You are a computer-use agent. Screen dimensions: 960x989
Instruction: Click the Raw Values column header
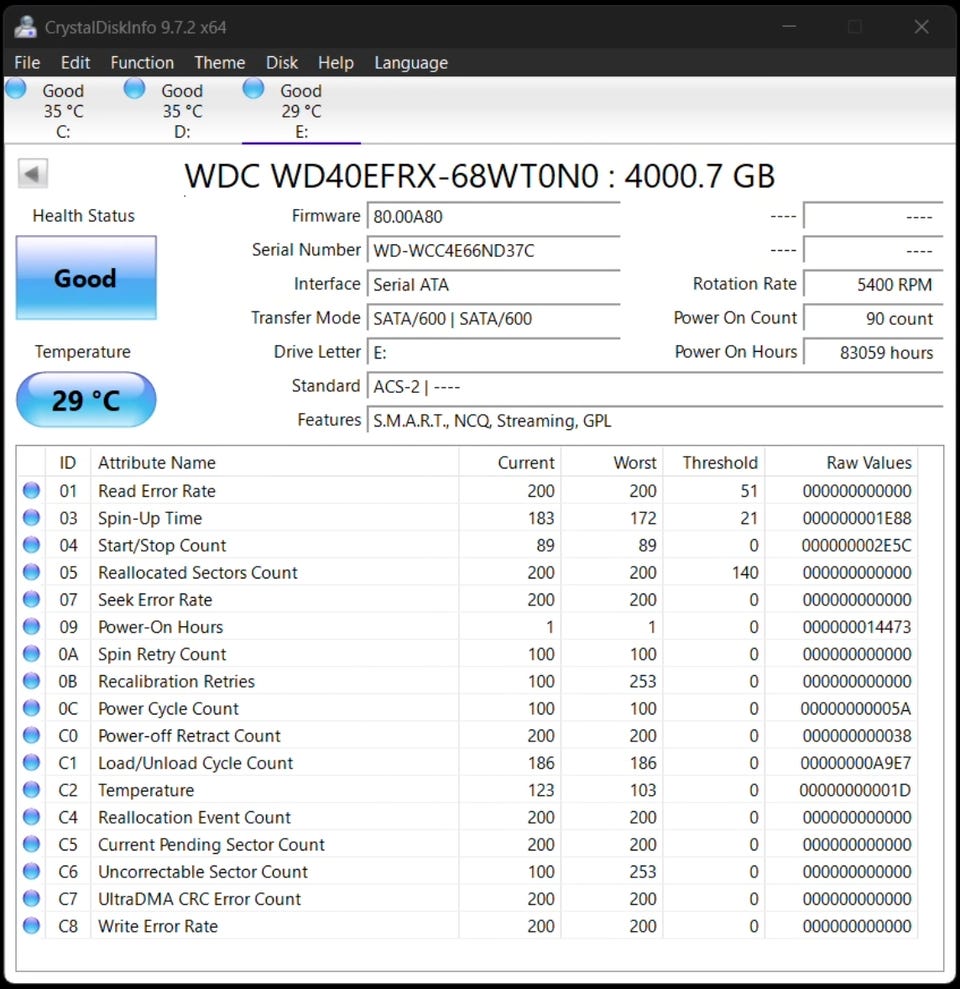point(868,463)
